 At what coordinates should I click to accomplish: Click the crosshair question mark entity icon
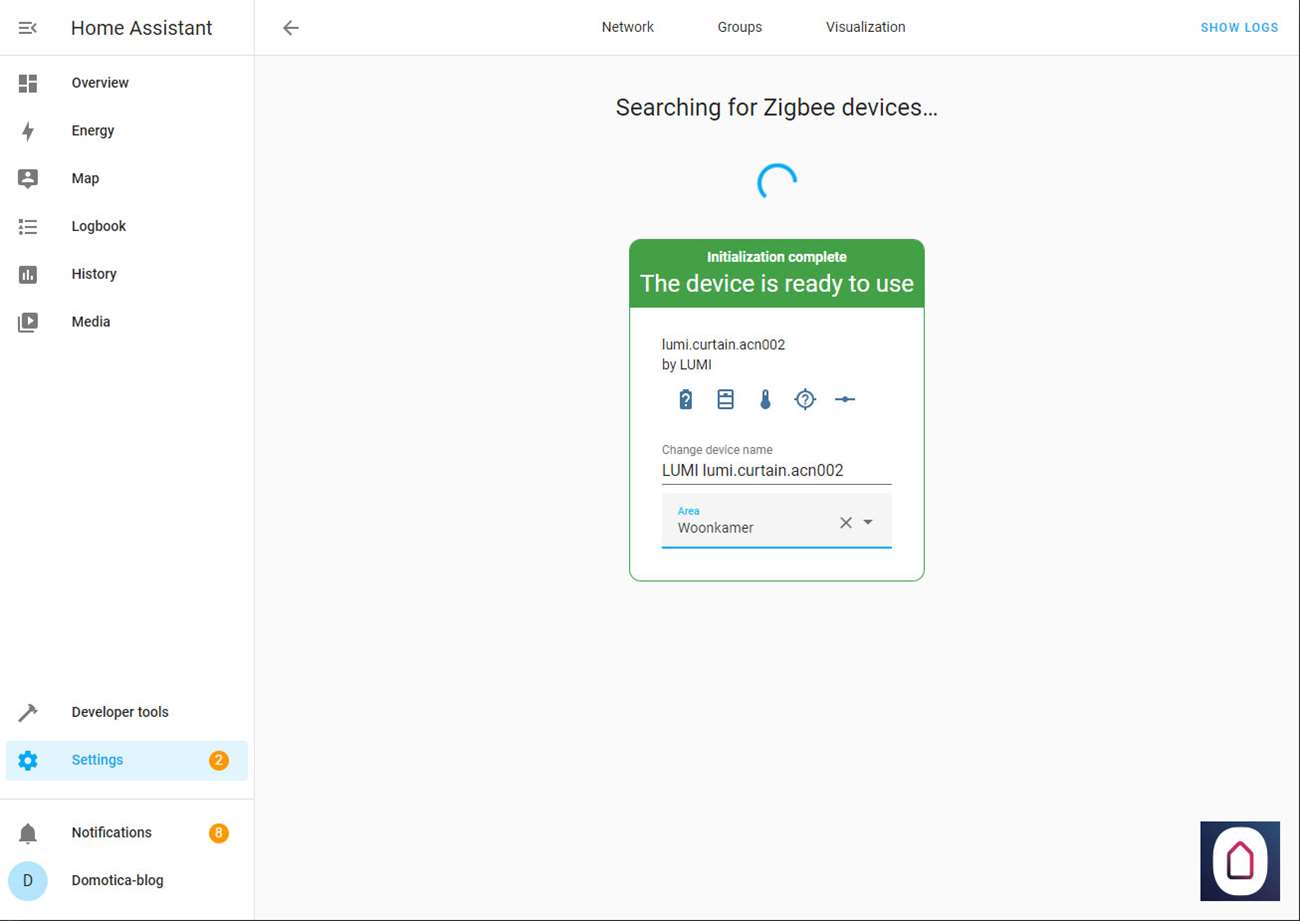tap(805, 400)
